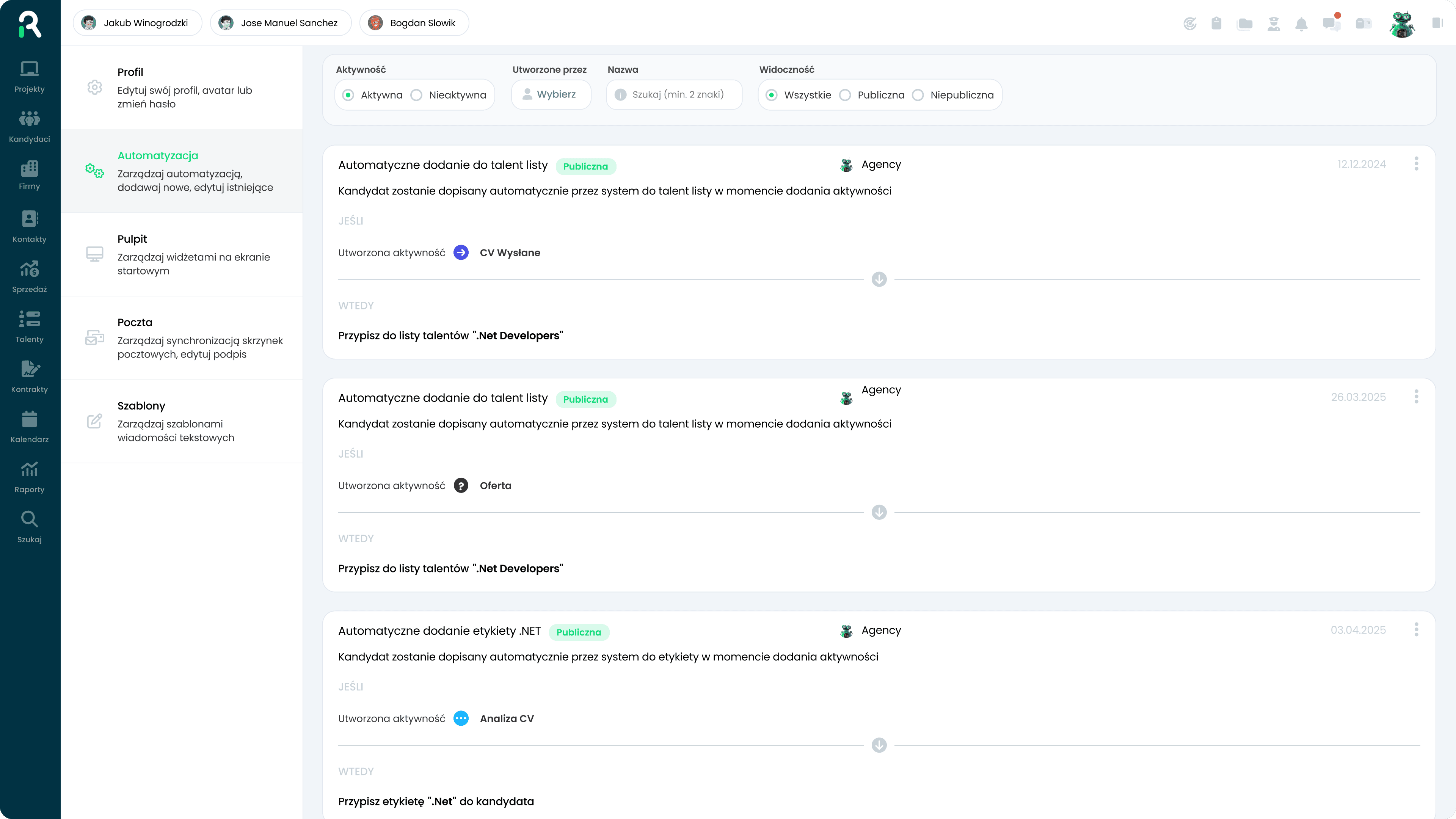This screenshot has width=1456, height=819.
Task: Open three-dot menu for 03.04.2025 automation
Action: (1416, 630)
